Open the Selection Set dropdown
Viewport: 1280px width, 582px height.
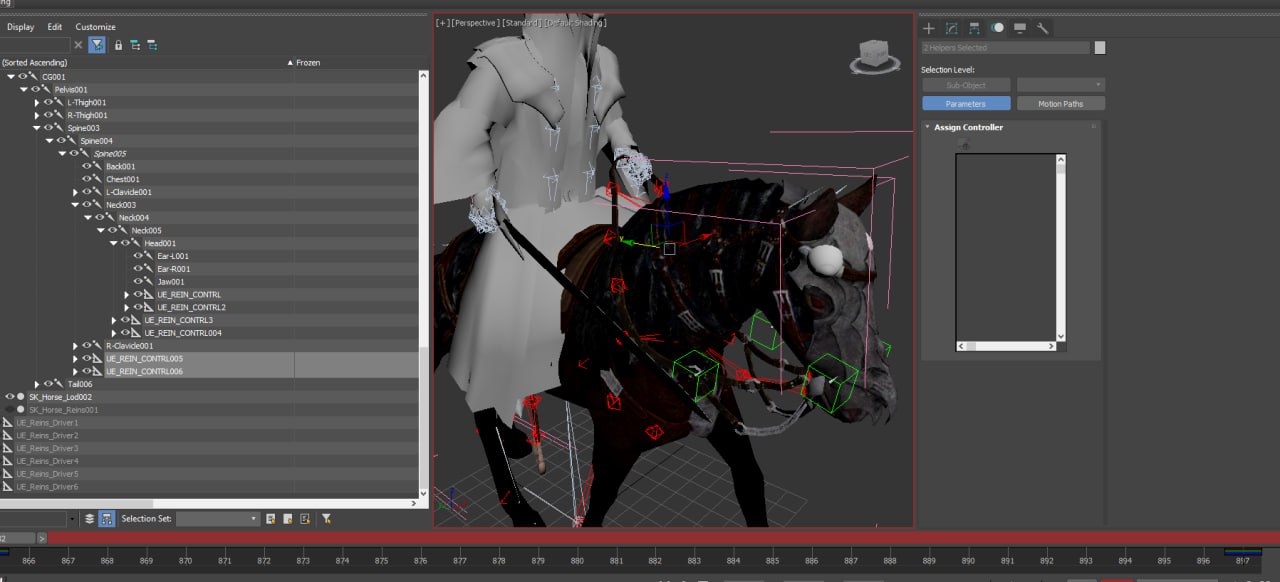pos(218,519)
